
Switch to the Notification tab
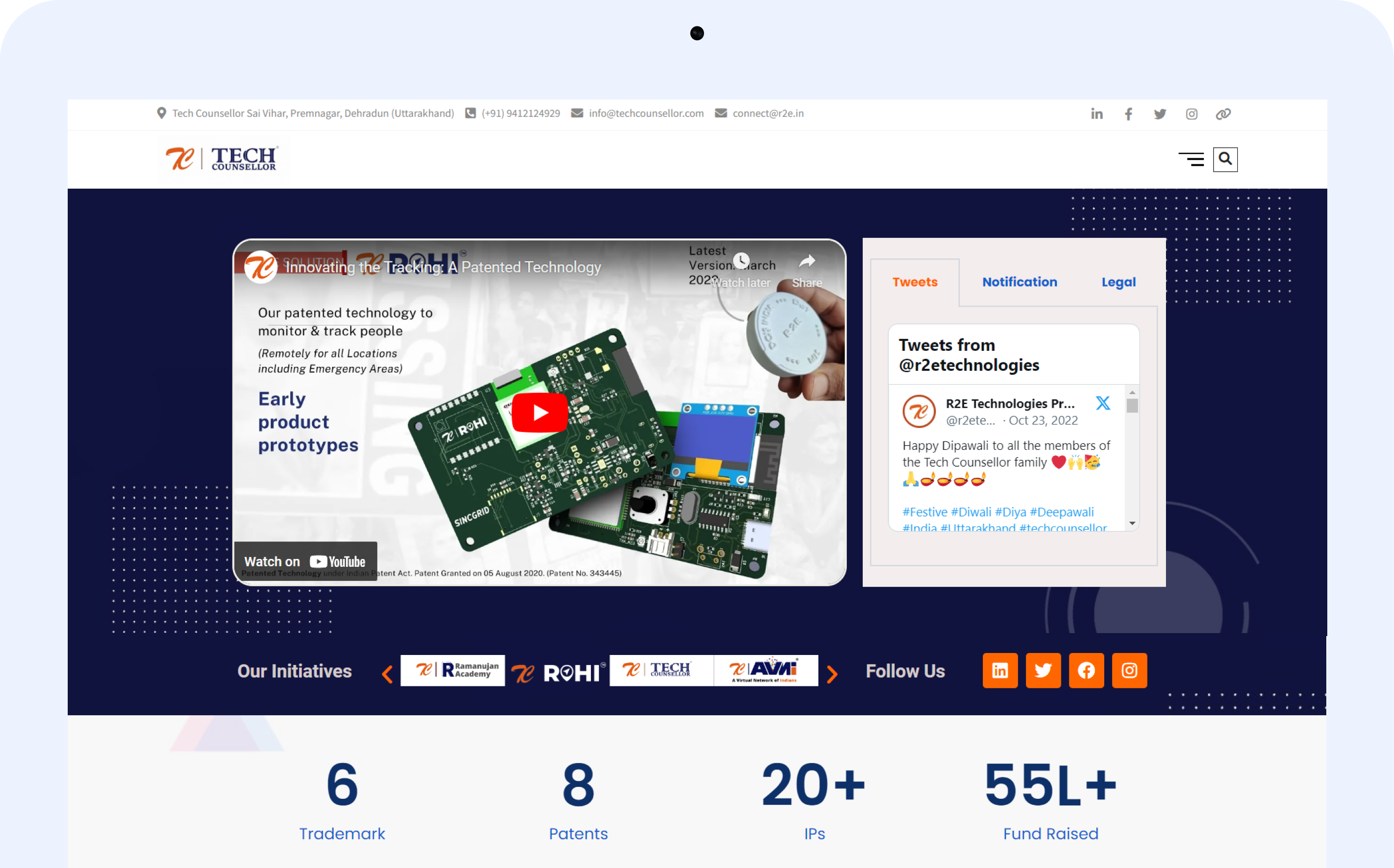click(1019, 282)
